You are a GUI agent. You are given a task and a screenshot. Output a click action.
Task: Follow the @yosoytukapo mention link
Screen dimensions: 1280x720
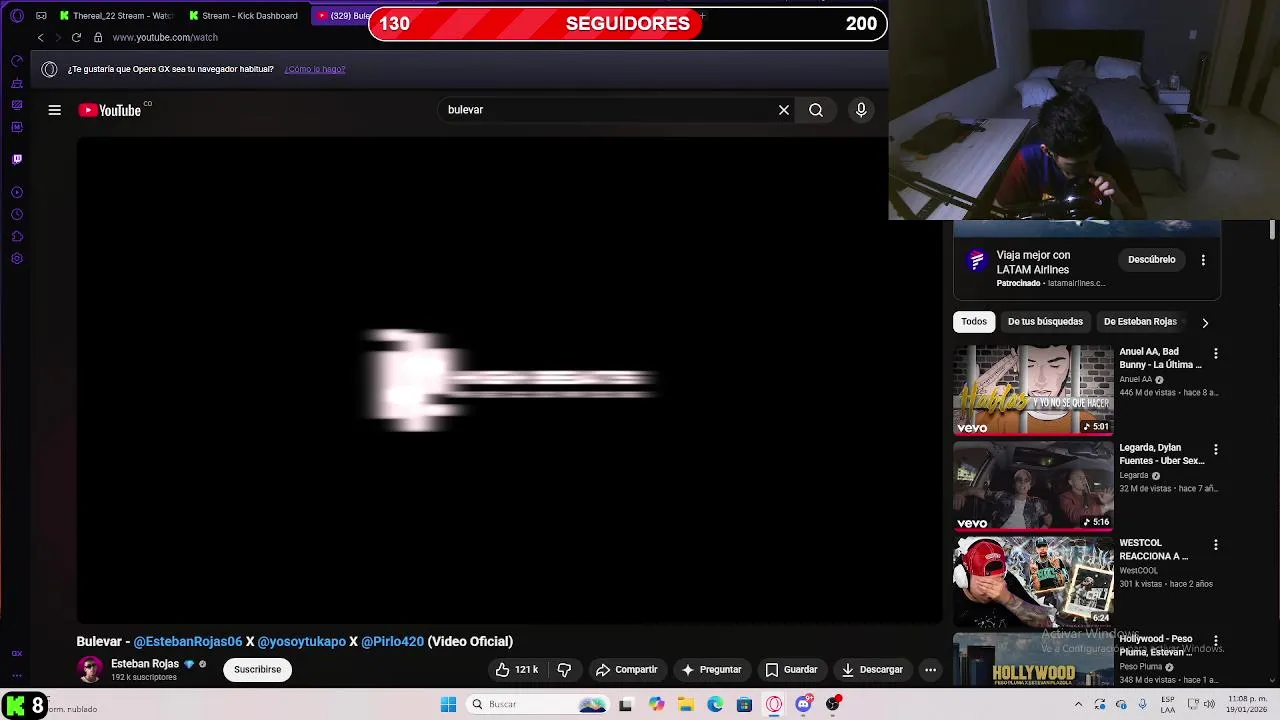pyautogui.click(x=301, y=642)
